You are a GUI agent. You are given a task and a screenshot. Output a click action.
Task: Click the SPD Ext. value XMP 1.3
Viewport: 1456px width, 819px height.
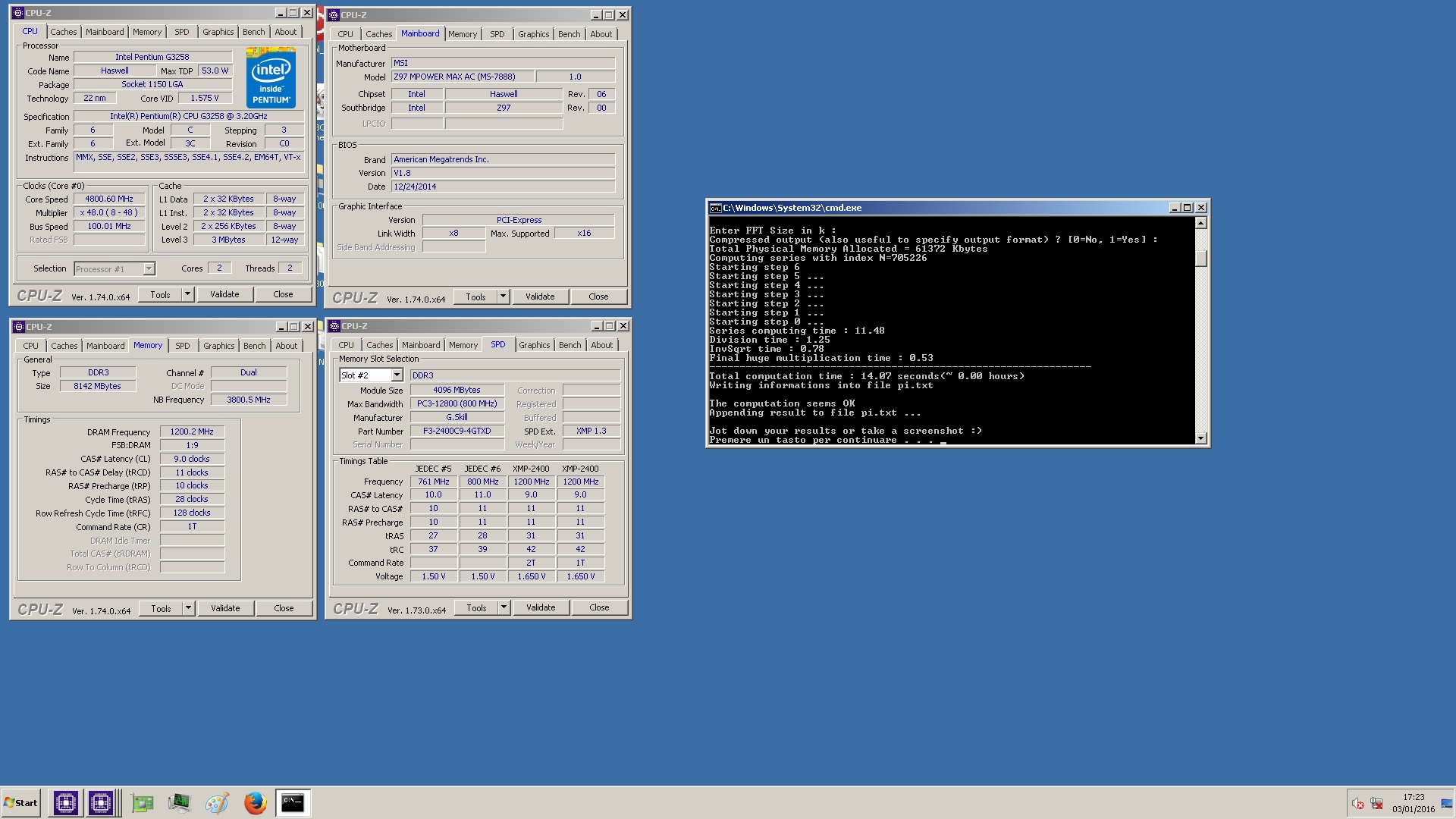pos(591,431)
